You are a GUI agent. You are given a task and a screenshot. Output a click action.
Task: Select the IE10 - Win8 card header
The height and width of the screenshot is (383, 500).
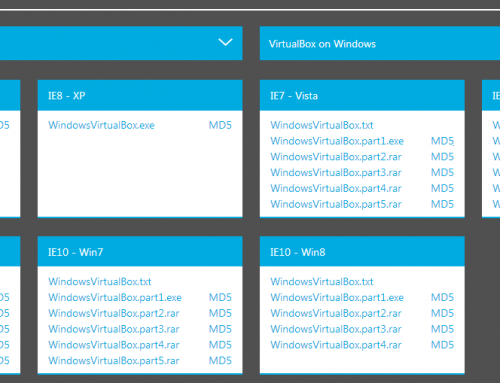tap(362, 252)
